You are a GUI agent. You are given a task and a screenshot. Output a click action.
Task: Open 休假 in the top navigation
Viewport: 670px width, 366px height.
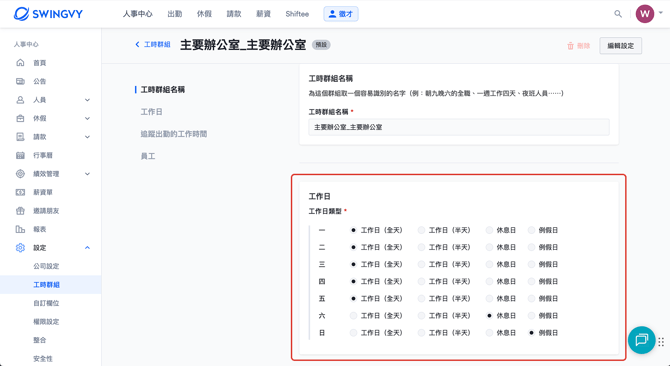tap(204, 14)
